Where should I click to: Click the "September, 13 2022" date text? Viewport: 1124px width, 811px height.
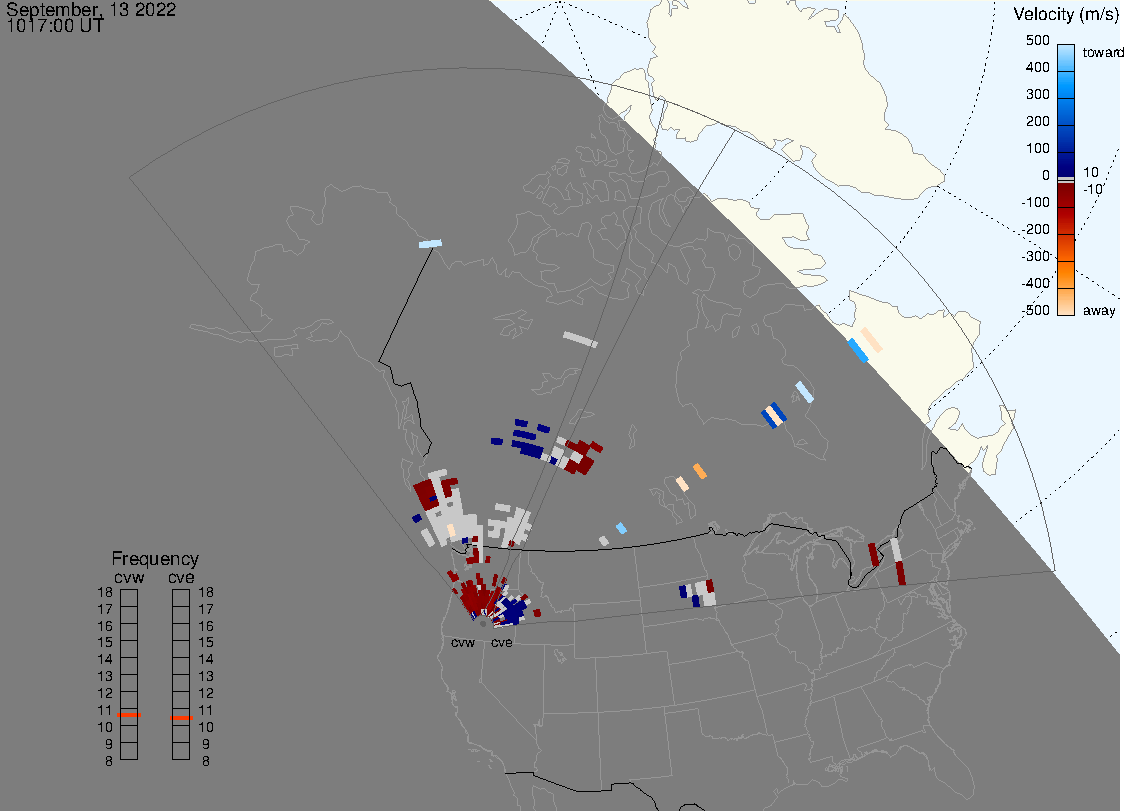coord(91,10)
